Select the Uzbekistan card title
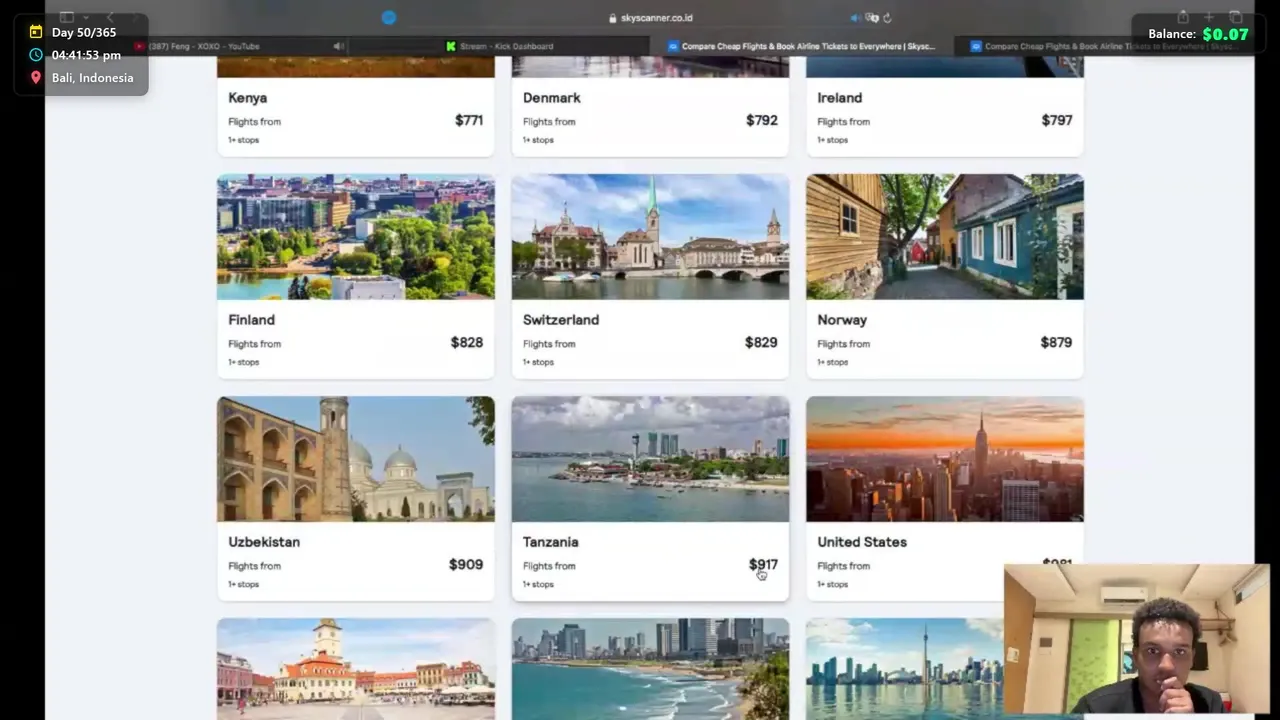This screenshot has height=720, width=1280. coord(264,542)
